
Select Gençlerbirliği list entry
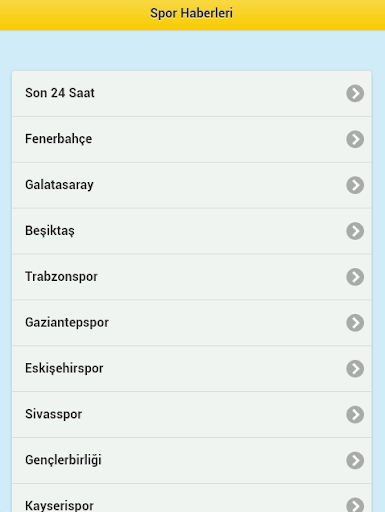click(192, 461)
